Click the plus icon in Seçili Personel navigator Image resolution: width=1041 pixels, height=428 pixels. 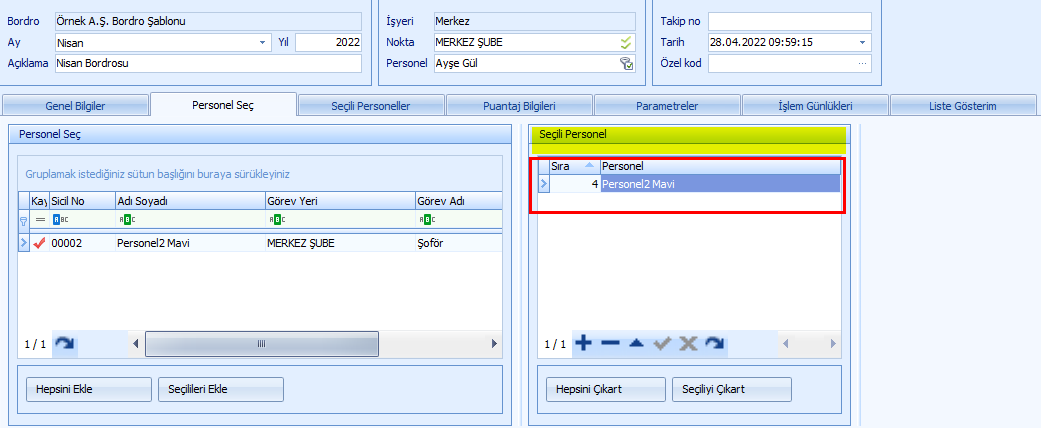[x=584, y=343]
